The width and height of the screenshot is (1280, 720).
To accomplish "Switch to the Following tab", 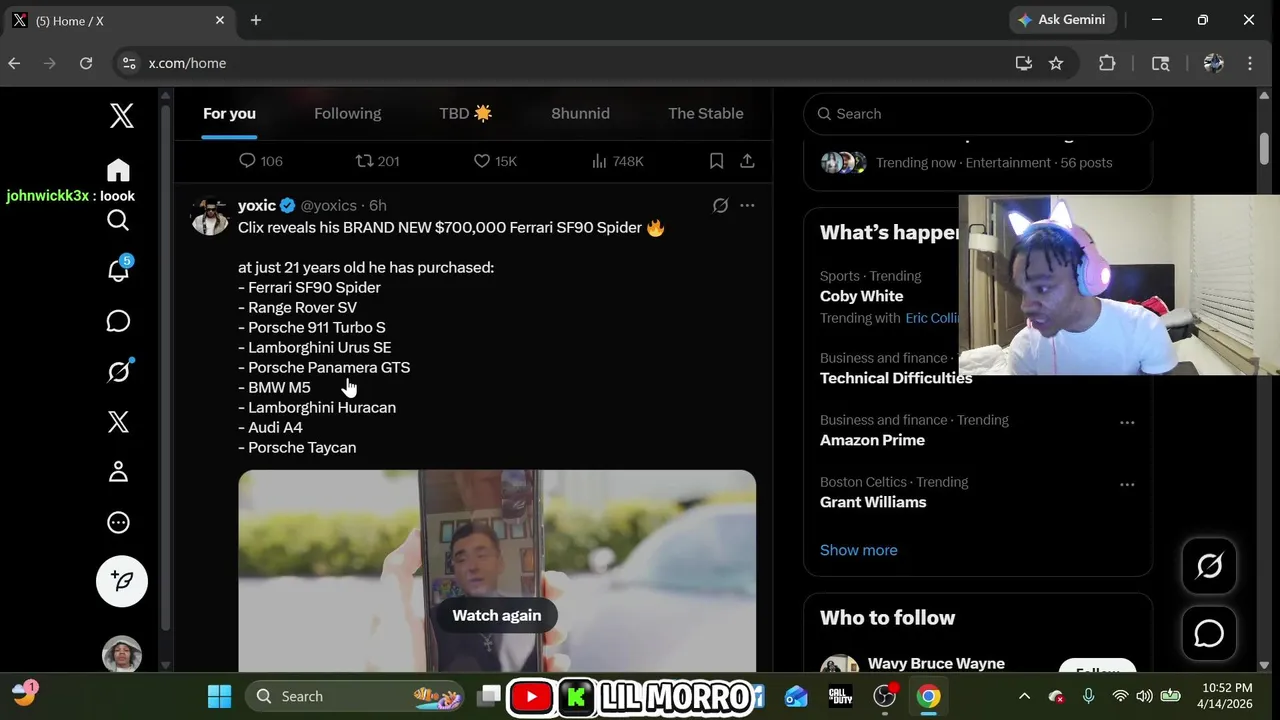I will point(347,113).
